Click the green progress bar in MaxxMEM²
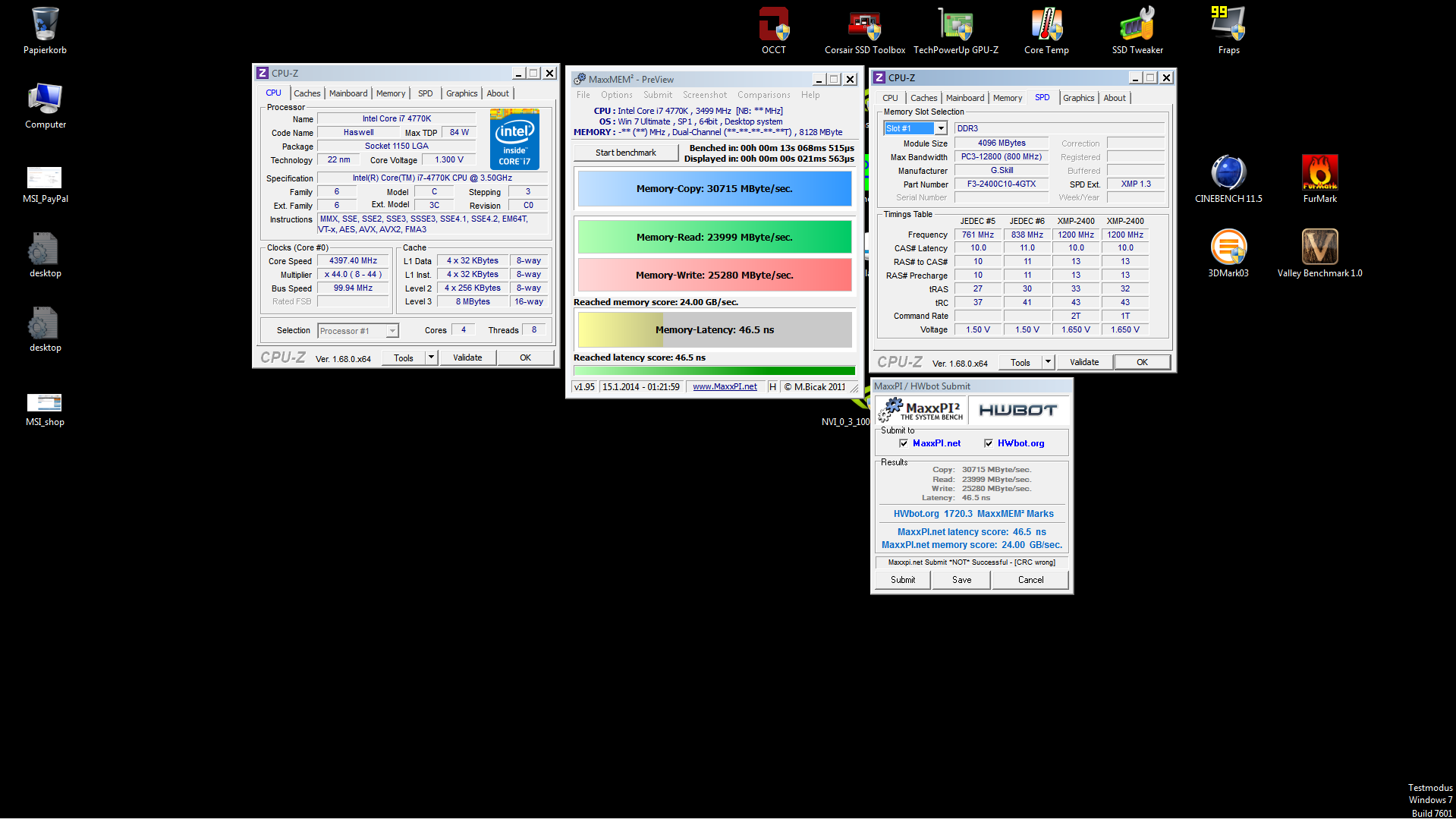Image resolution: width=1456 pixels, height=819 pixels. click(715, 371)
